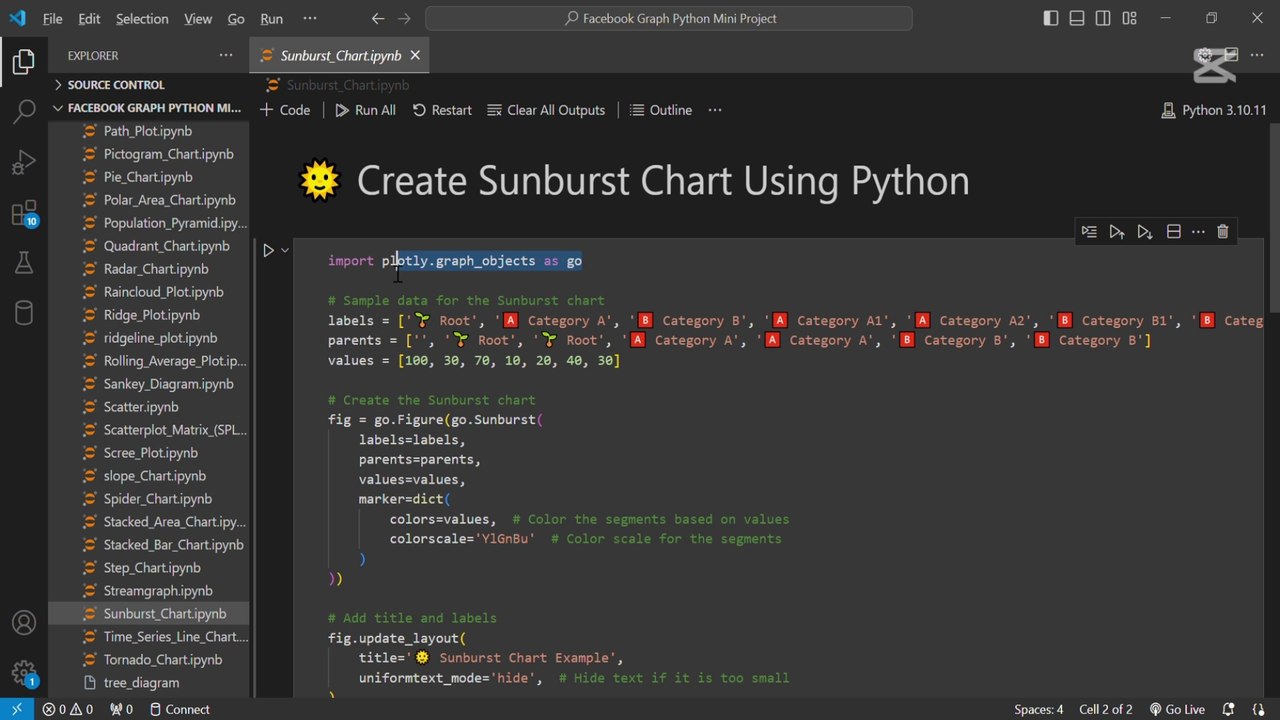The height and width of the screenshot is (720, 1280).
Task: Open the Selection menu
Action: [142, 19]
